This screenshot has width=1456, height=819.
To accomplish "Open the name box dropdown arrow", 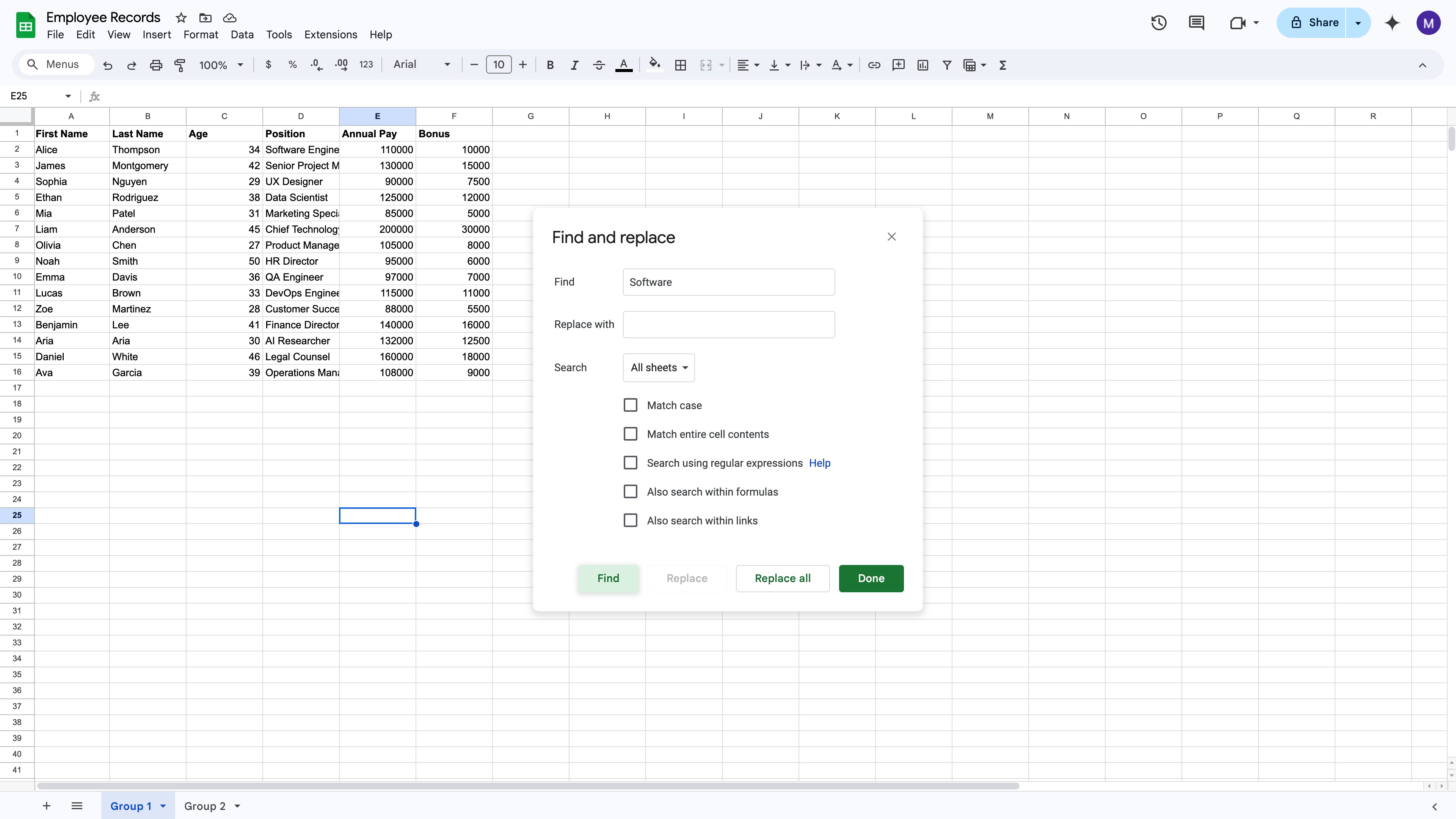I will [68, 96].
